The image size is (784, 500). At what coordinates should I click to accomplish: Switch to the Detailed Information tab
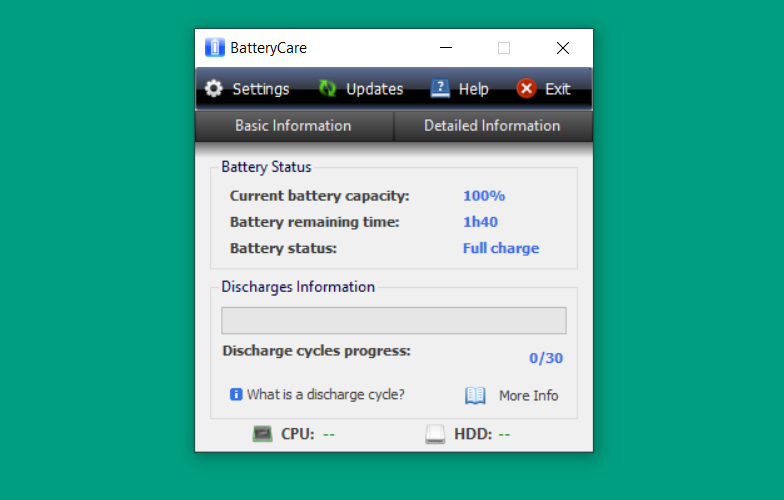tap(493, 126)
